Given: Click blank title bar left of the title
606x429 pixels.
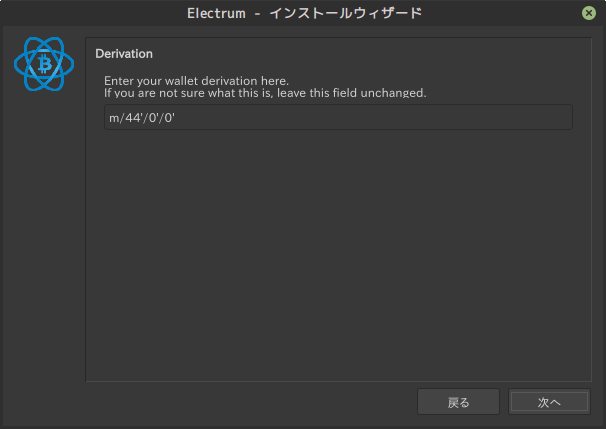Looking at the screenshot, I should (x=90, y=13).
